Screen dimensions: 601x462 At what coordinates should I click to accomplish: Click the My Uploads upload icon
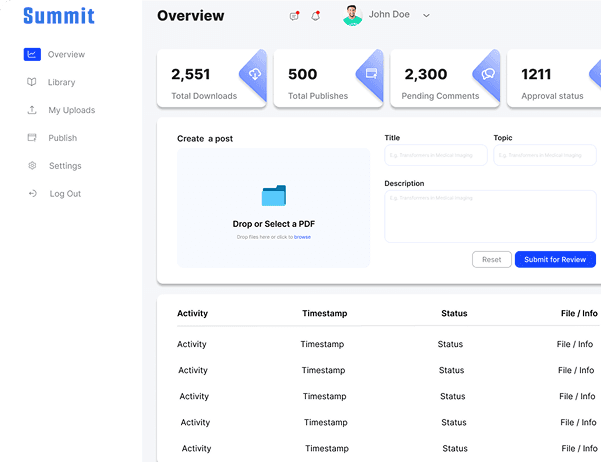pyautogui.click(x=32, y=110)
